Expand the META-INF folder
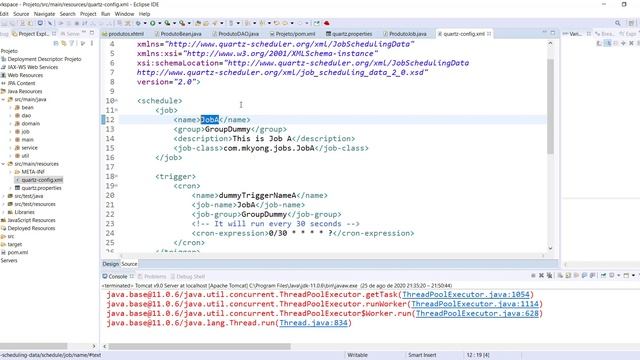This screenshot has width=640, height=360. 10,172
